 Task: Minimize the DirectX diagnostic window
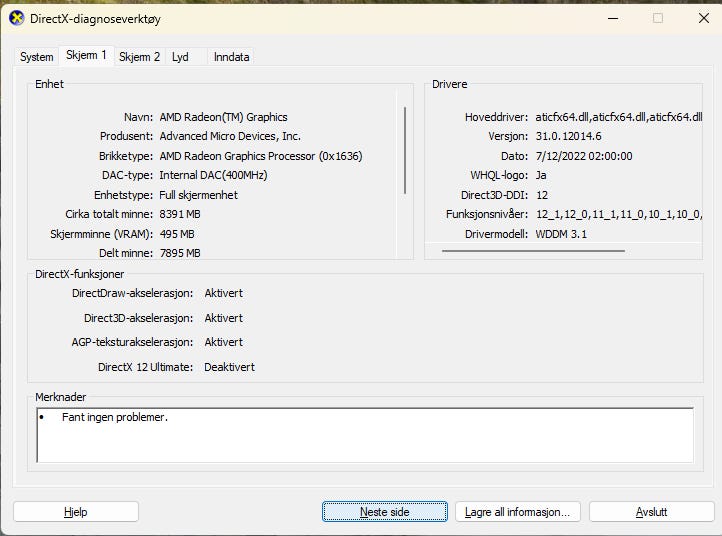point(613,19)
